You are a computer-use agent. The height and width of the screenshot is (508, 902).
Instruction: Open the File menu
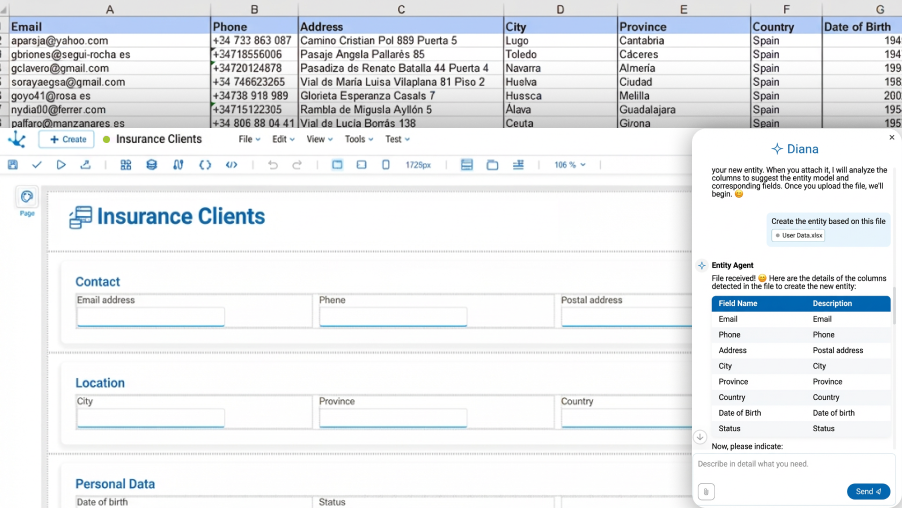[x=249, y=139]
